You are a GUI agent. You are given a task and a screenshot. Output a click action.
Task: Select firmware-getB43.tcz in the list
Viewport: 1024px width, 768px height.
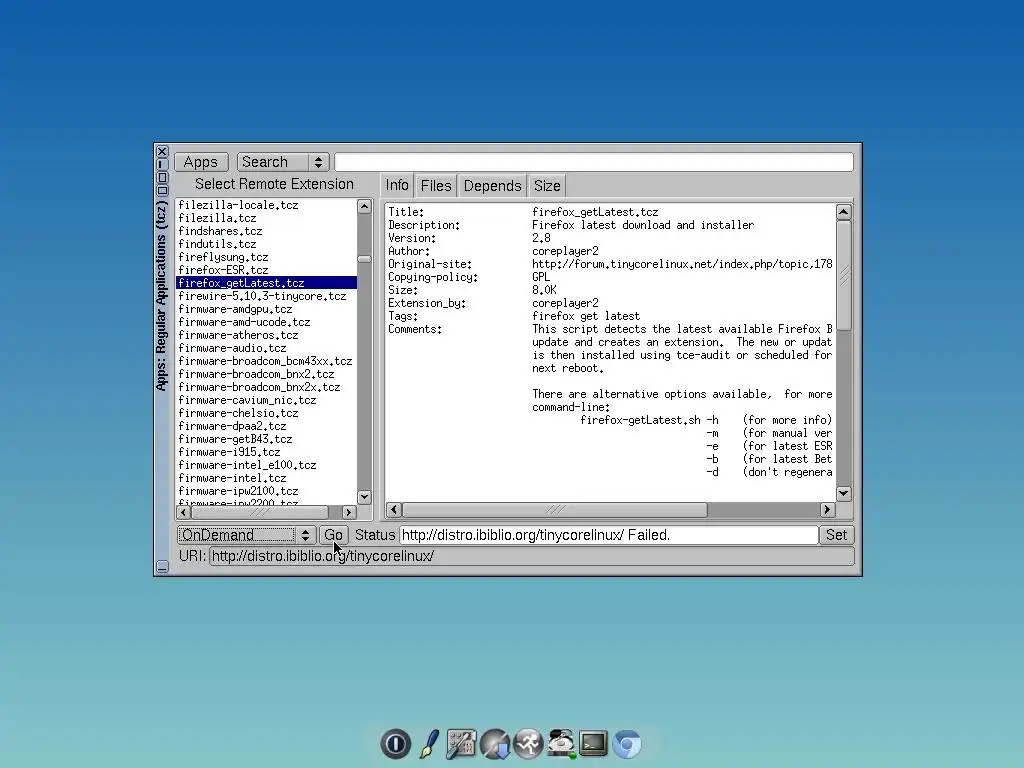coord(266,440)
